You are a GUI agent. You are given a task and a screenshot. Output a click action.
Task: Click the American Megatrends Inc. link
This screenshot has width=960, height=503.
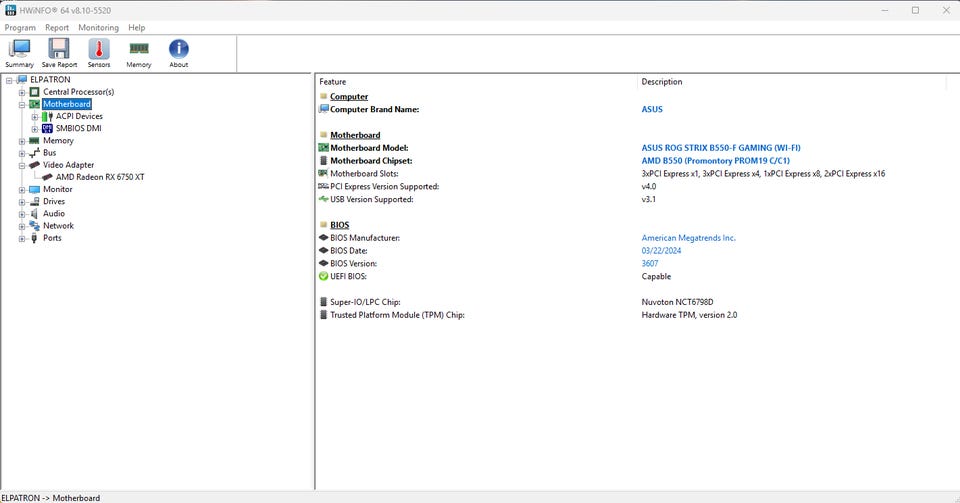(688, 238)
